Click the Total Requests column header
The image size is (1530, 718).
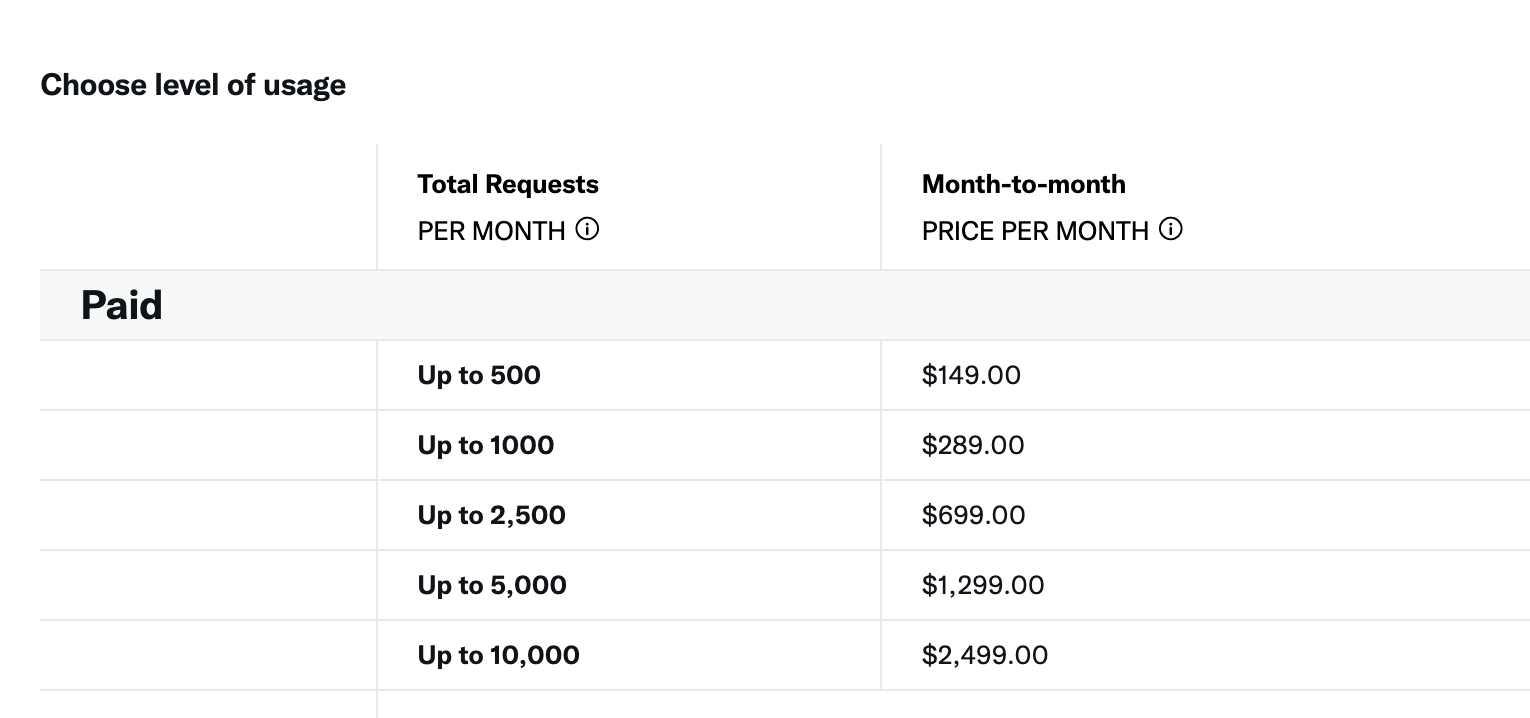pos(508,184)
